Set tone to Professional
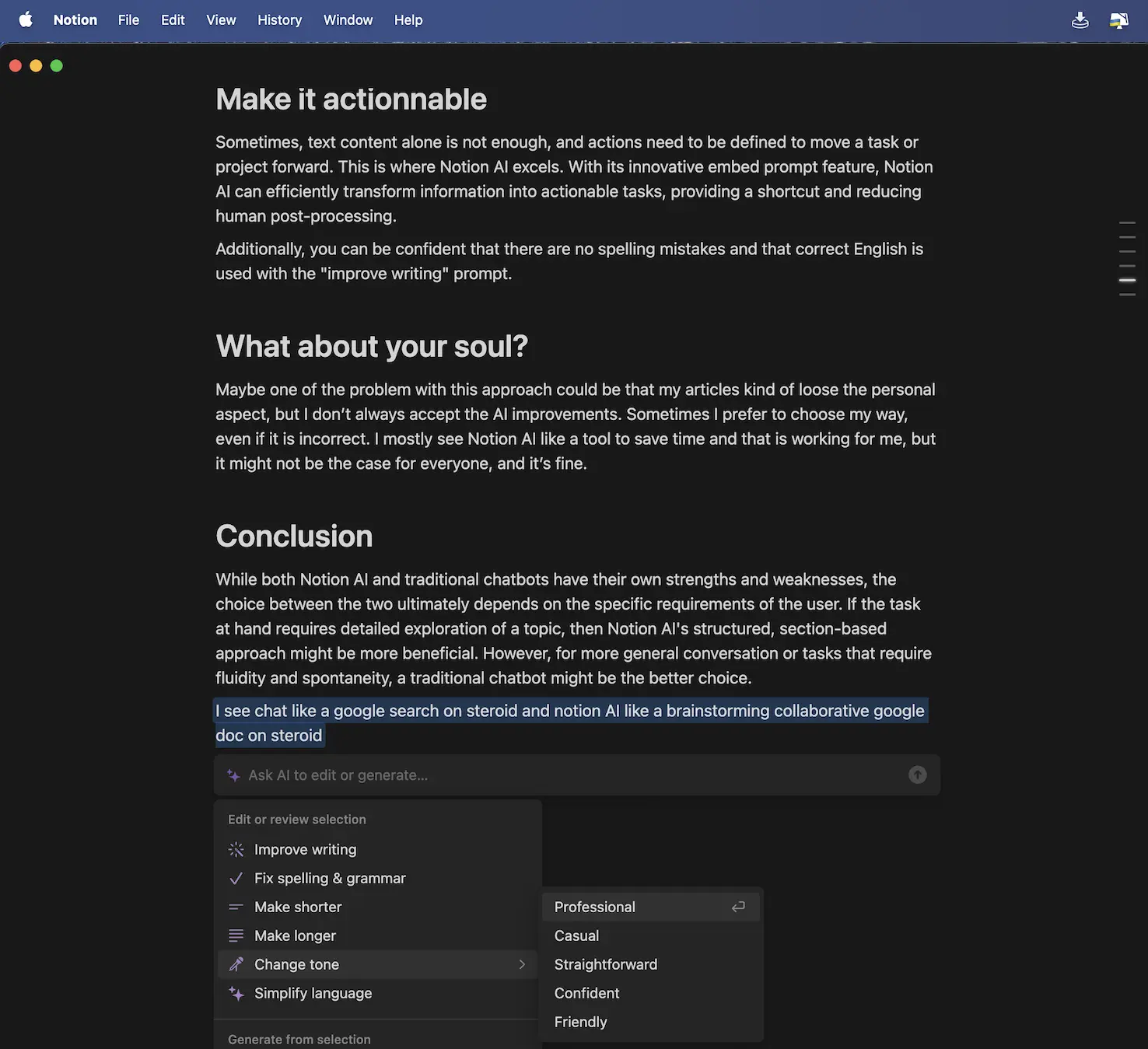 (651, 907)
